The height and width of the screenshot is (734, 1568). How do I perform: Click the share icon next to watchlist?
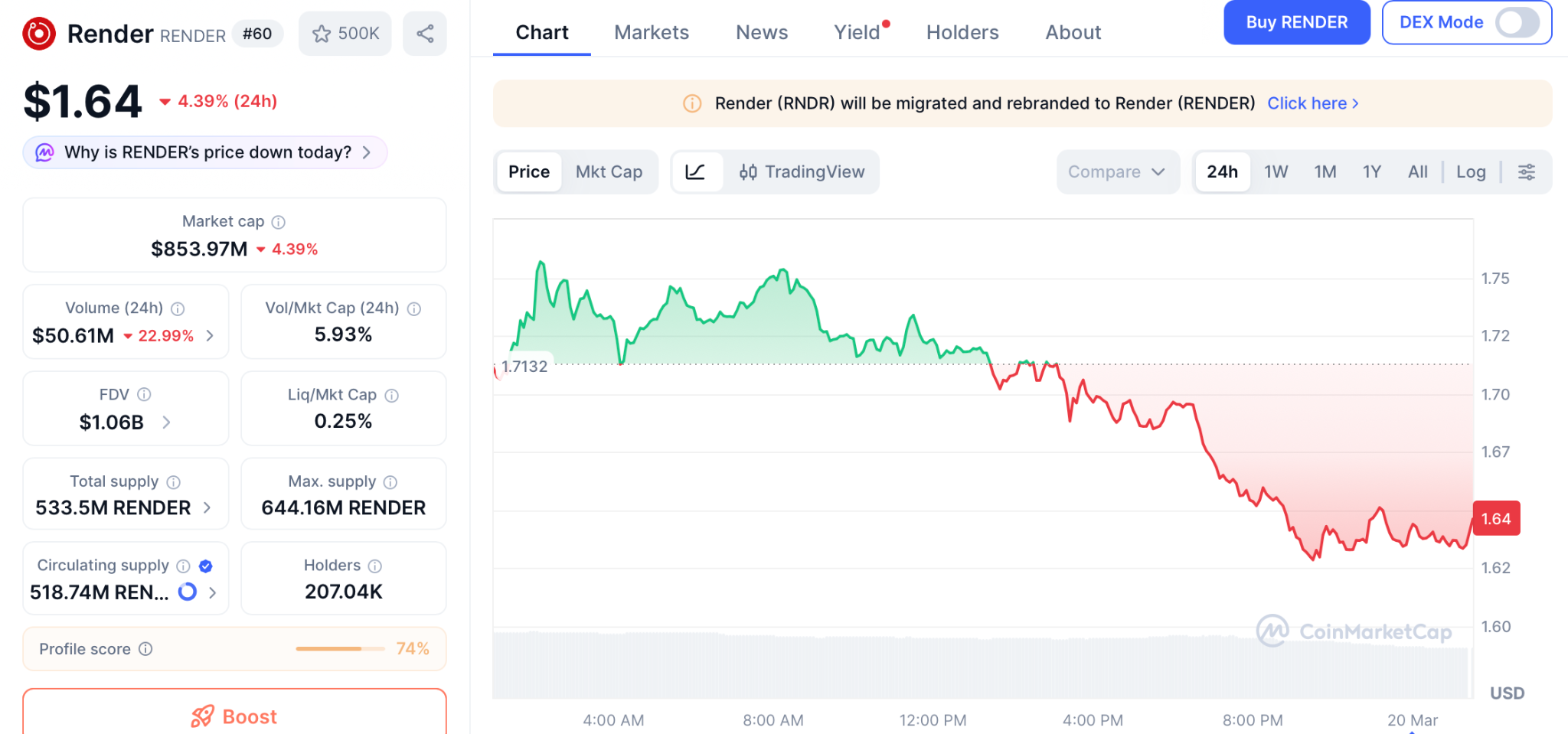425,34
